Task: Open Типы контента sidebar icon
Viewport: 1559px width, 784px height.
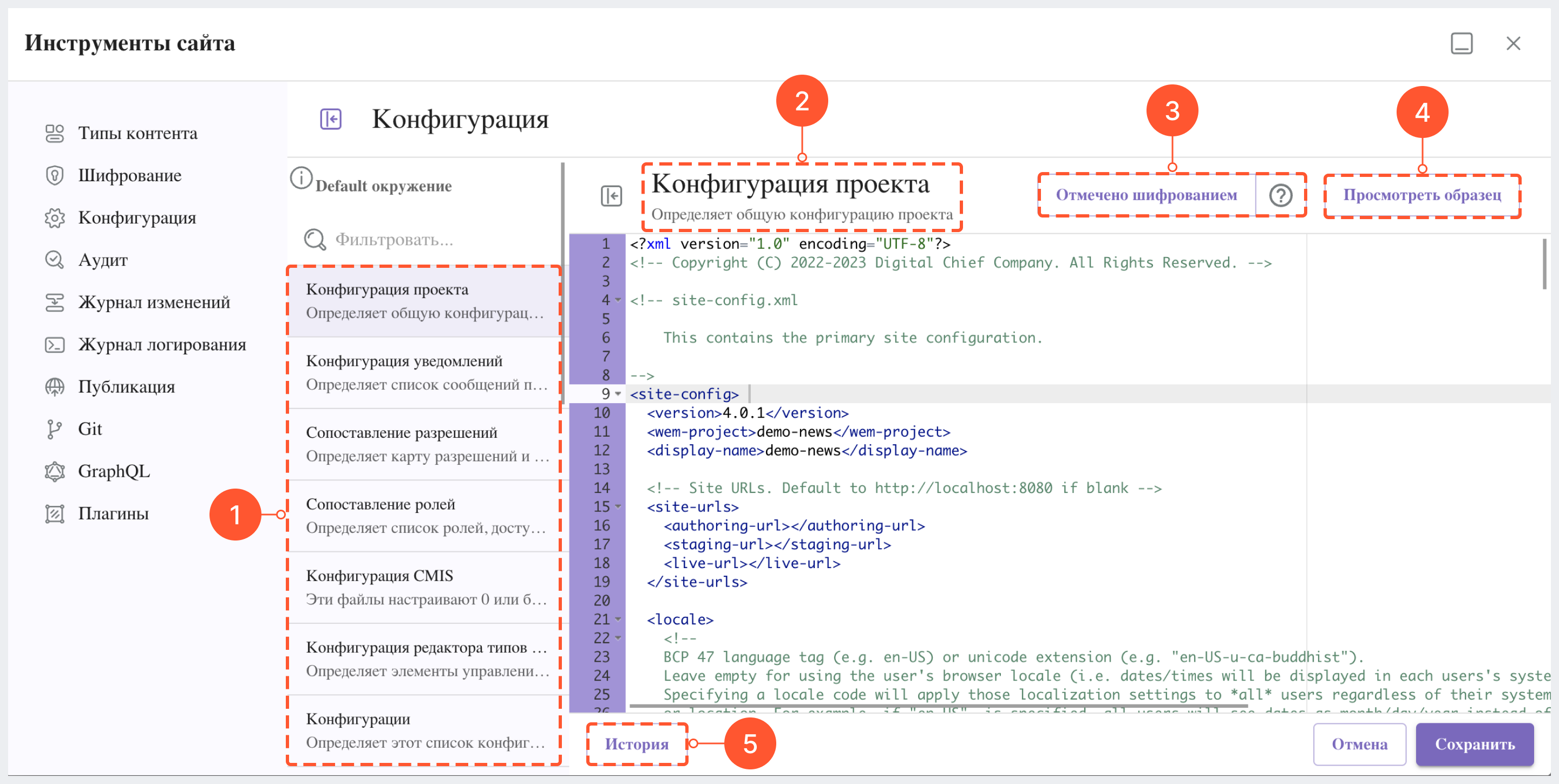Action: tap(55, 133)
